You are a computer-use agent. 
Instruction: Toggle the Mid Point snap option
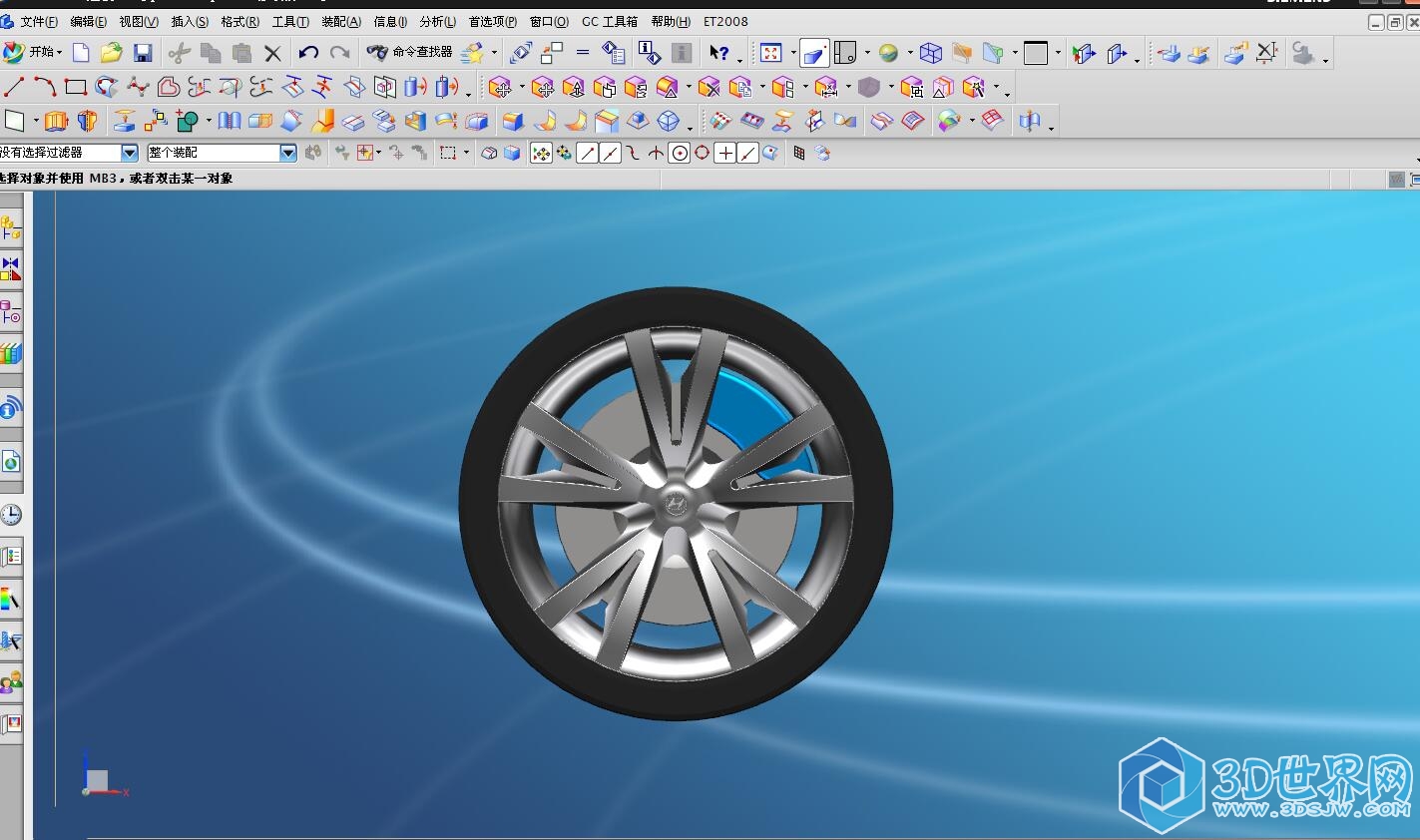610,153
